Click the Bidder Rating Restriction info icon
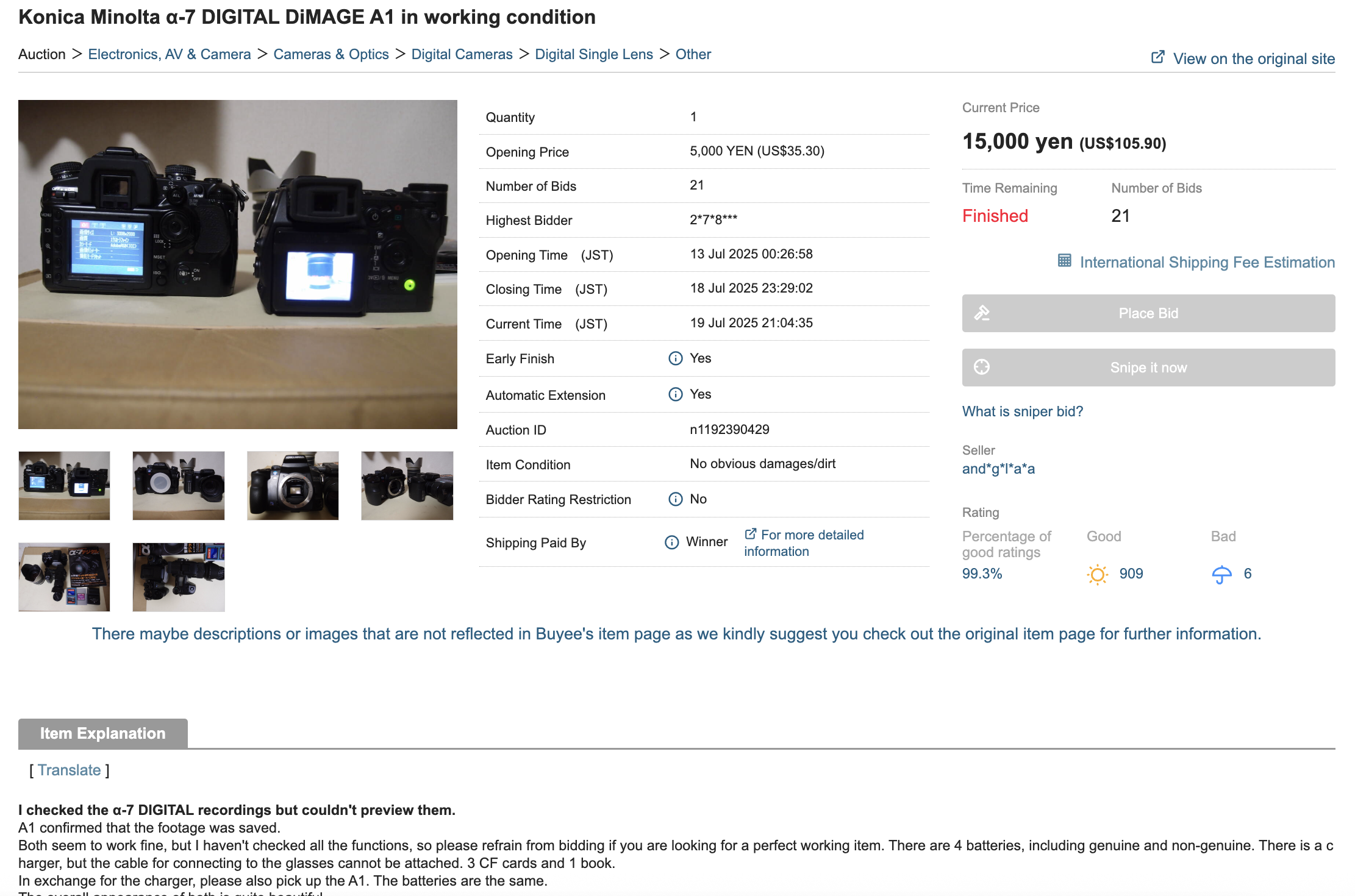 [x=675, y=499]
